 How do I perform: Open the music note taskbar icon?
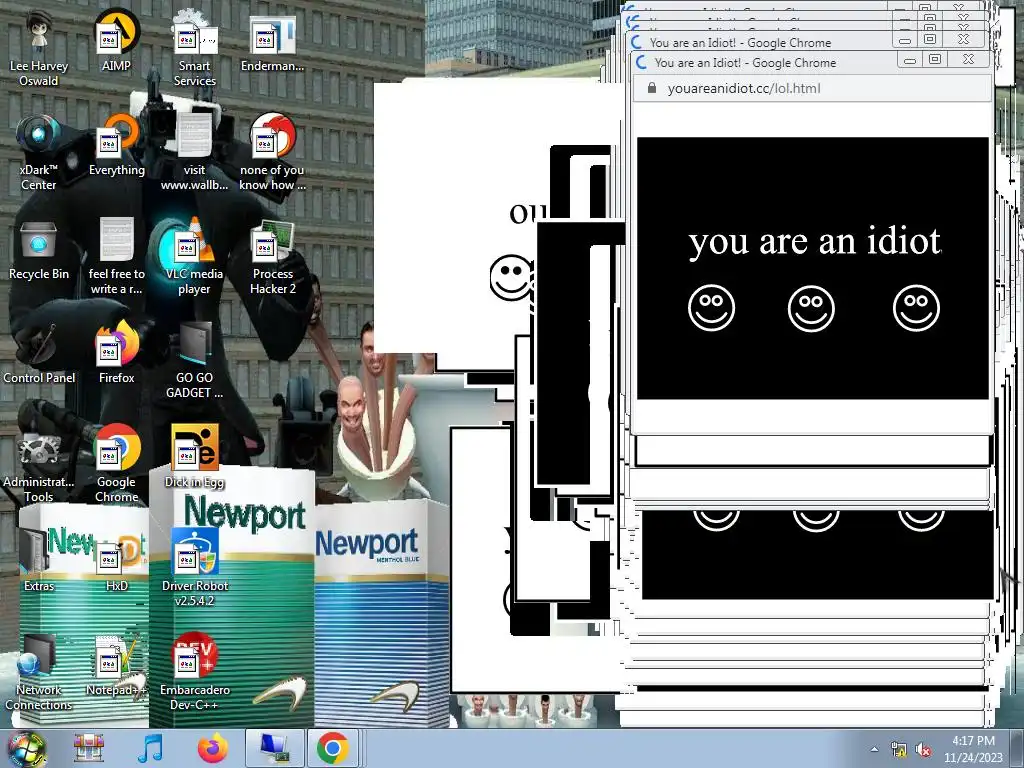(150, 748)
